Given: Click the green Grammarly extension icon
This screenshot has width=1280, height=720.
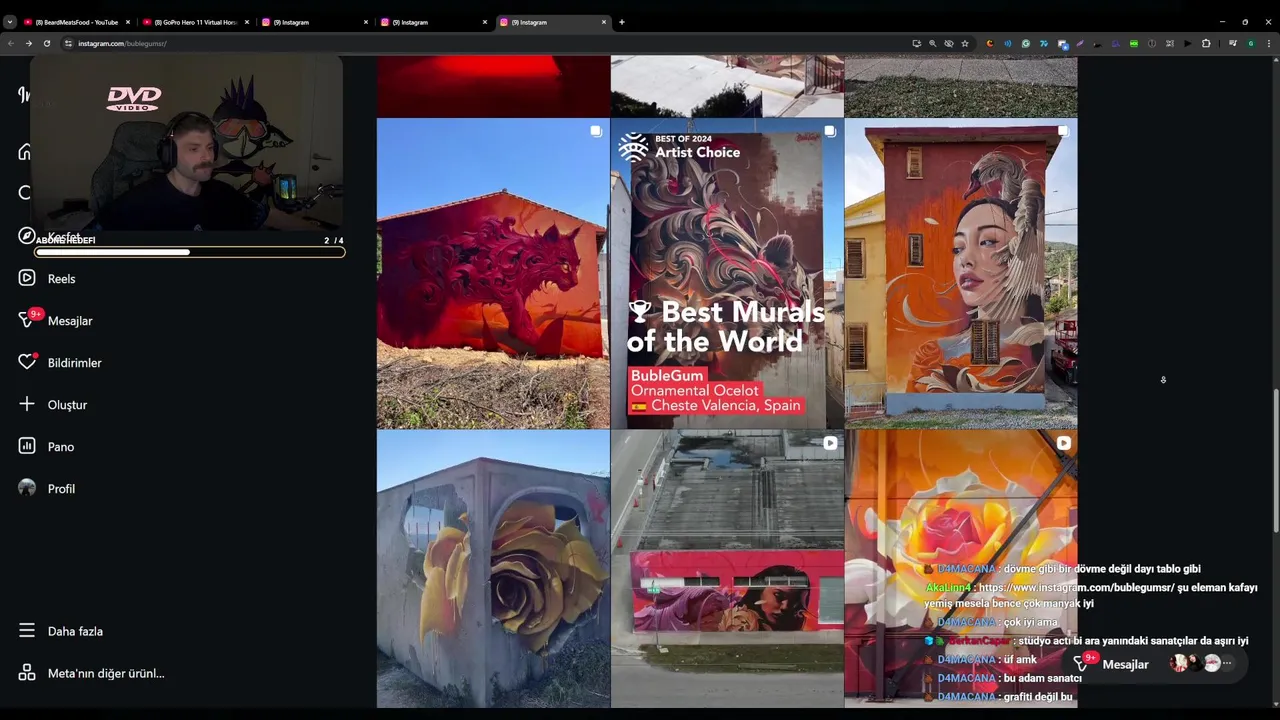Looking at the screenshot, I should click(x=1026, y=43).
